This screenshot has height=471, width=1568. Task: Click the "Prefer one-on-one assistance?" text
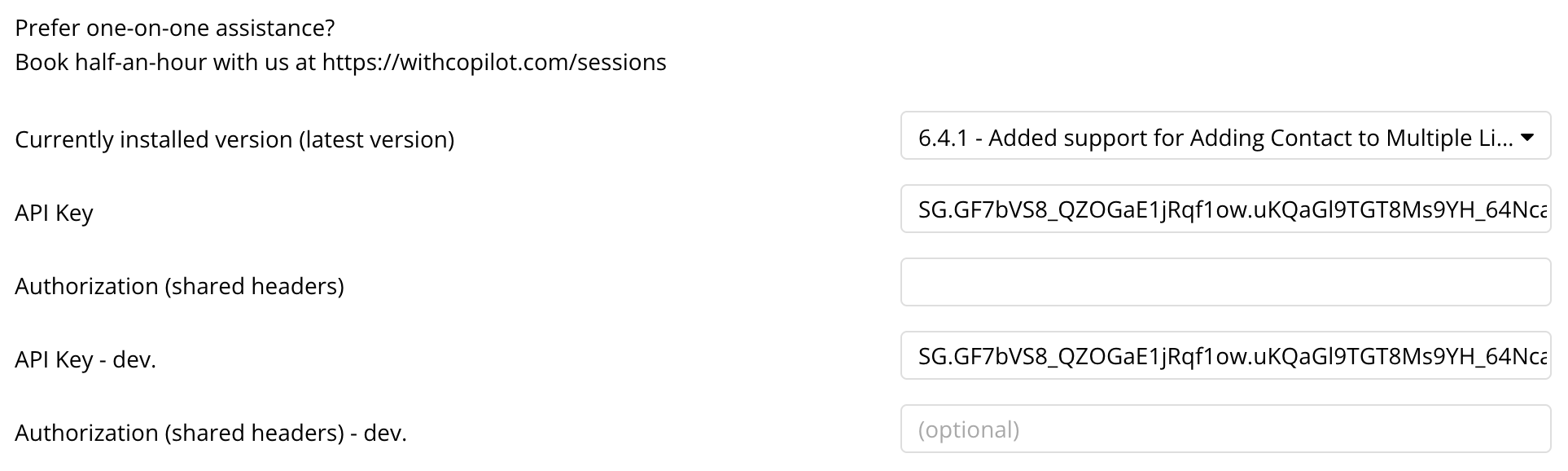pyautogui.click(x=175, y=29)
